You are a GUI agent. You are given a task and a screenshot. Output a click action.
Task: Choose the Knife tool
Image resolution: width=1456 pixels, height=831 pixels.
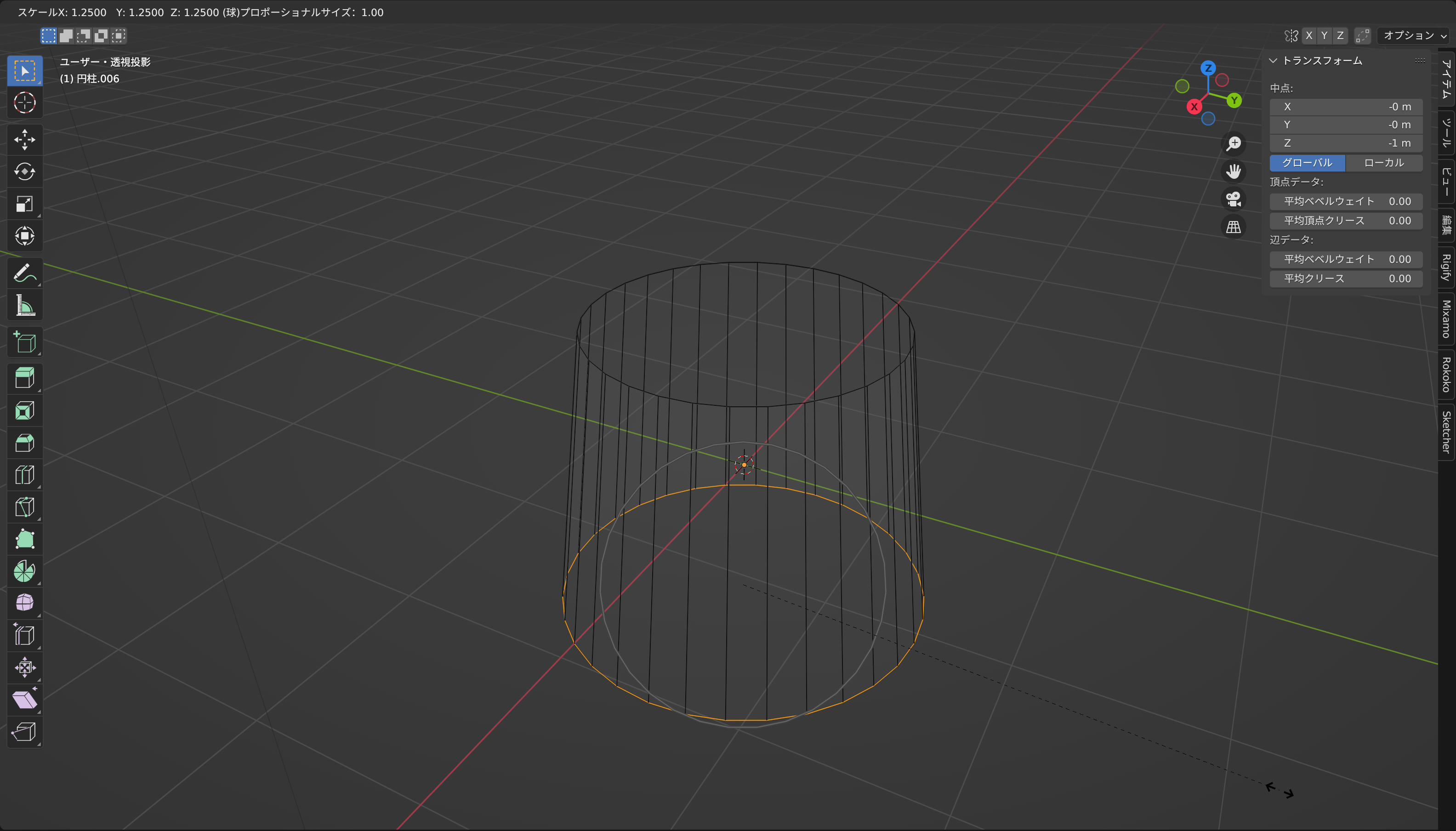tap(24, 507)
